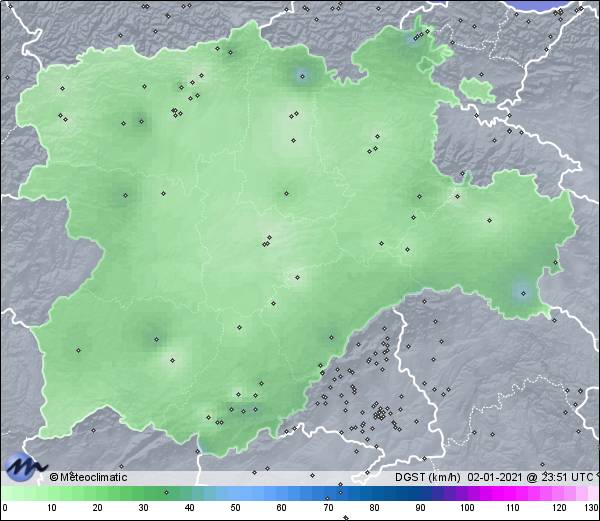Click the legend value 110
Screen dimensions: 600x521
(513, 508)
